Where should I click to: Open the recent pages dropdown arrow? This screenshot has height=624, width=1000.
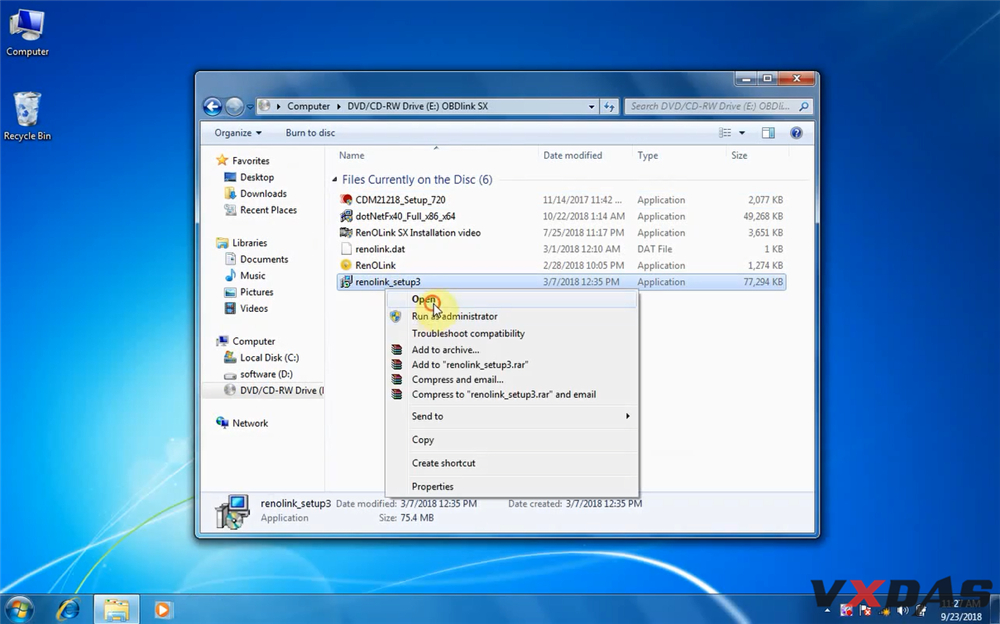pos(250,107)
